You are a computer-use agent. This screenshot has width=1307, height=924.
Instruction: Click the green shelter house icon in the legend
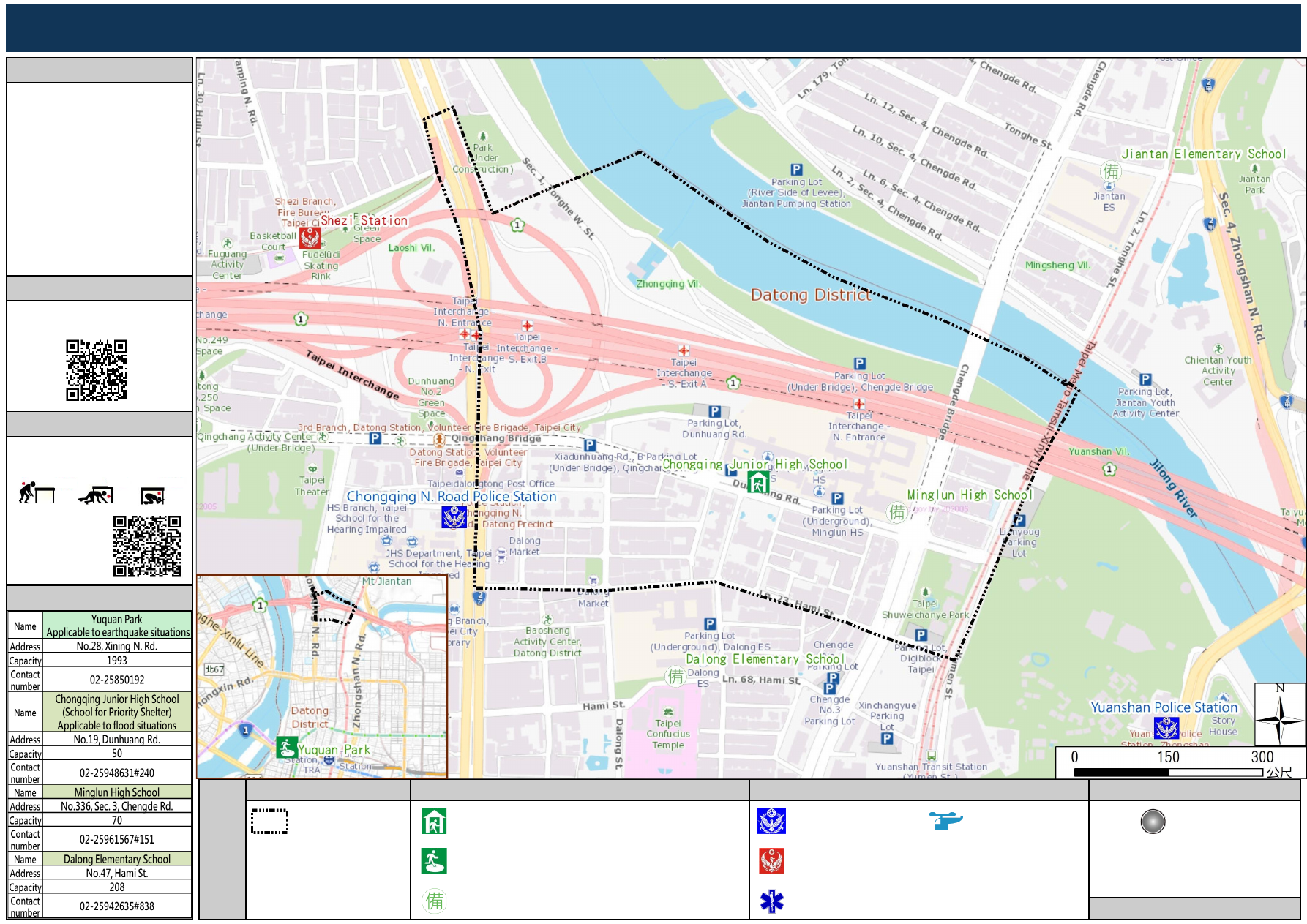[x=434, y=822]
